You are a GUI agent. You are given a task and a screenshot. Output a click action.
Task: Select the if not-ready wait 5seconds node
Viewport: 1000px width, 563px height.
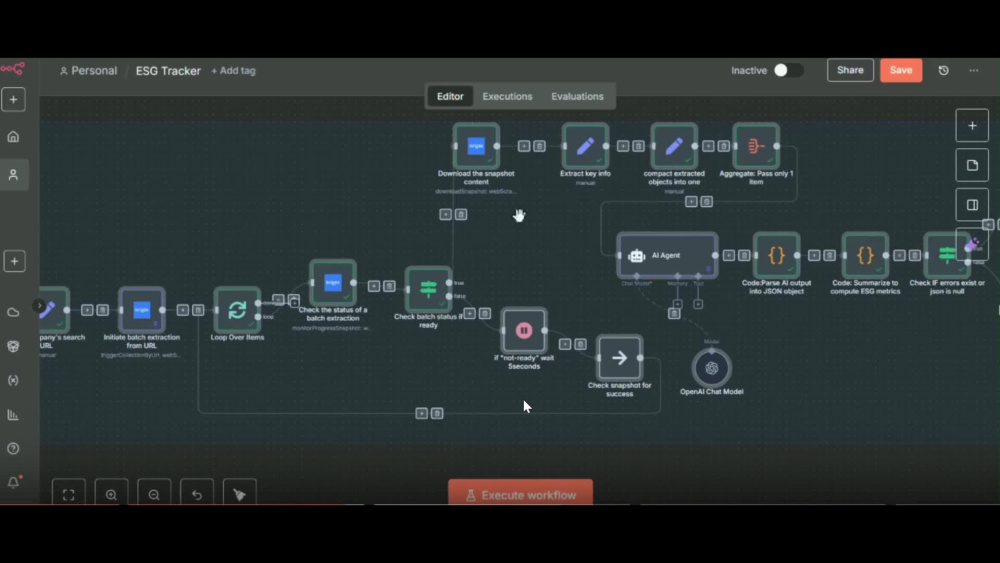[524, 330]
